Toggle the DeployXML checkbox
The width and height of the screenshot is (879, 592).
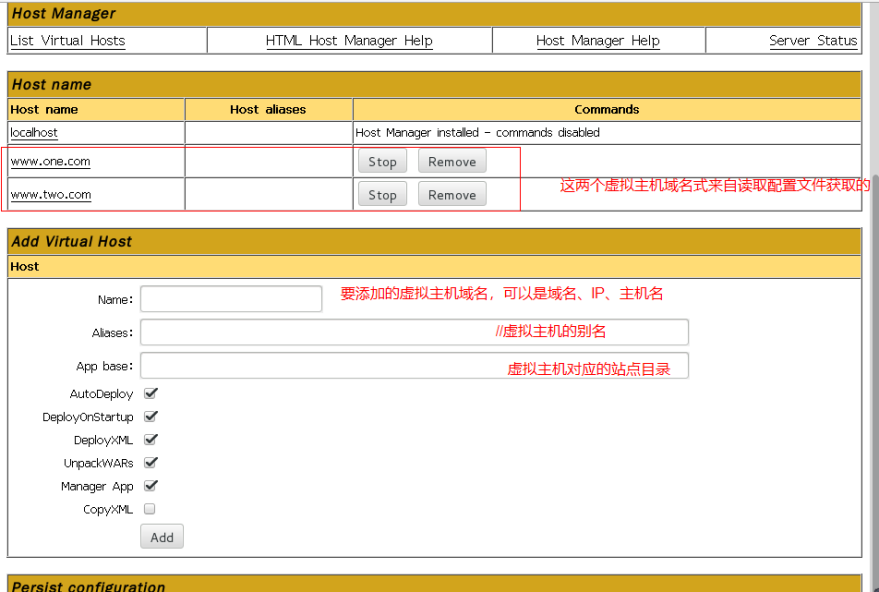pos(151,440)
